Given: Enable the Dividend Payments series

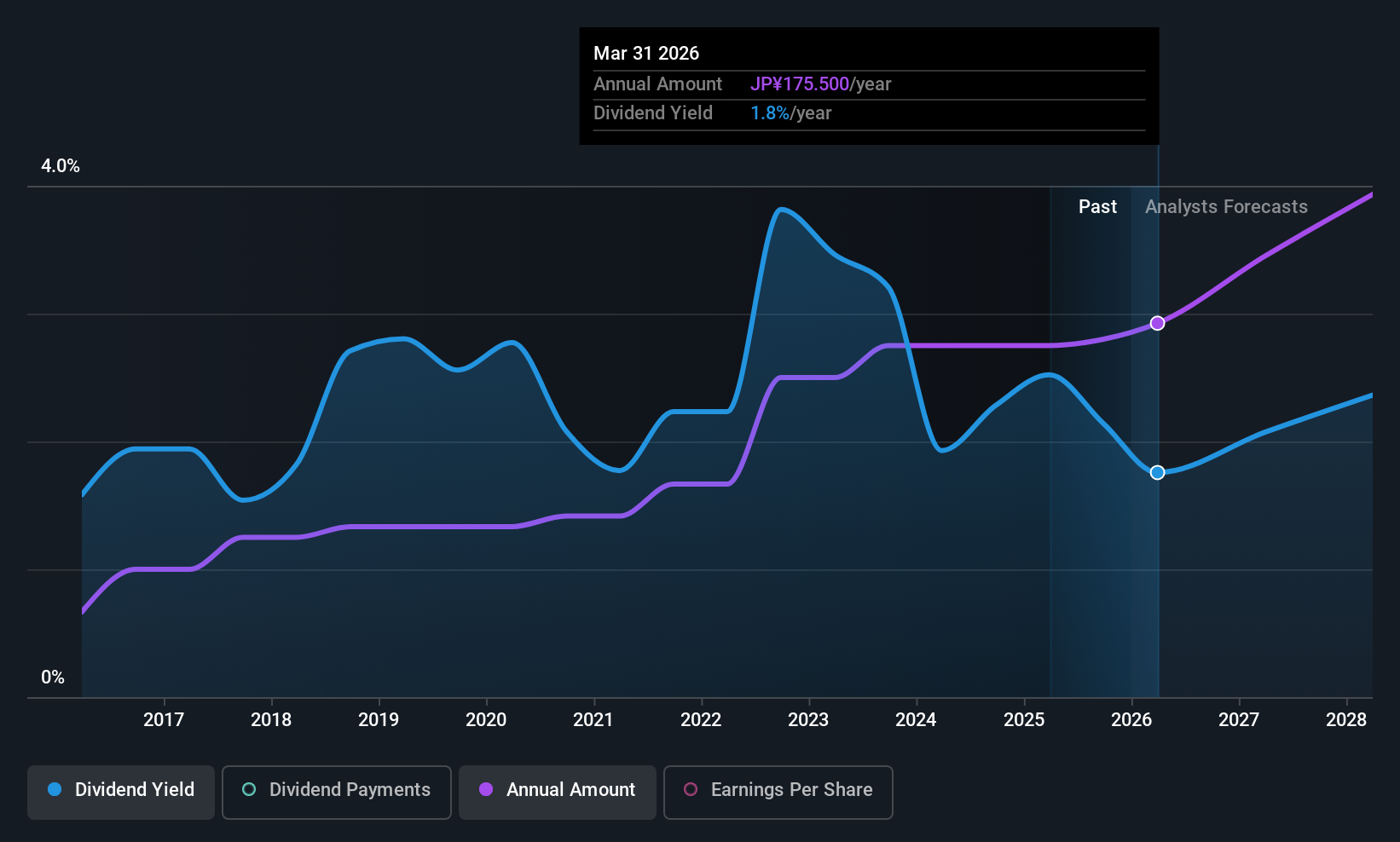Looking at the screenshot, I should (337, 793).
